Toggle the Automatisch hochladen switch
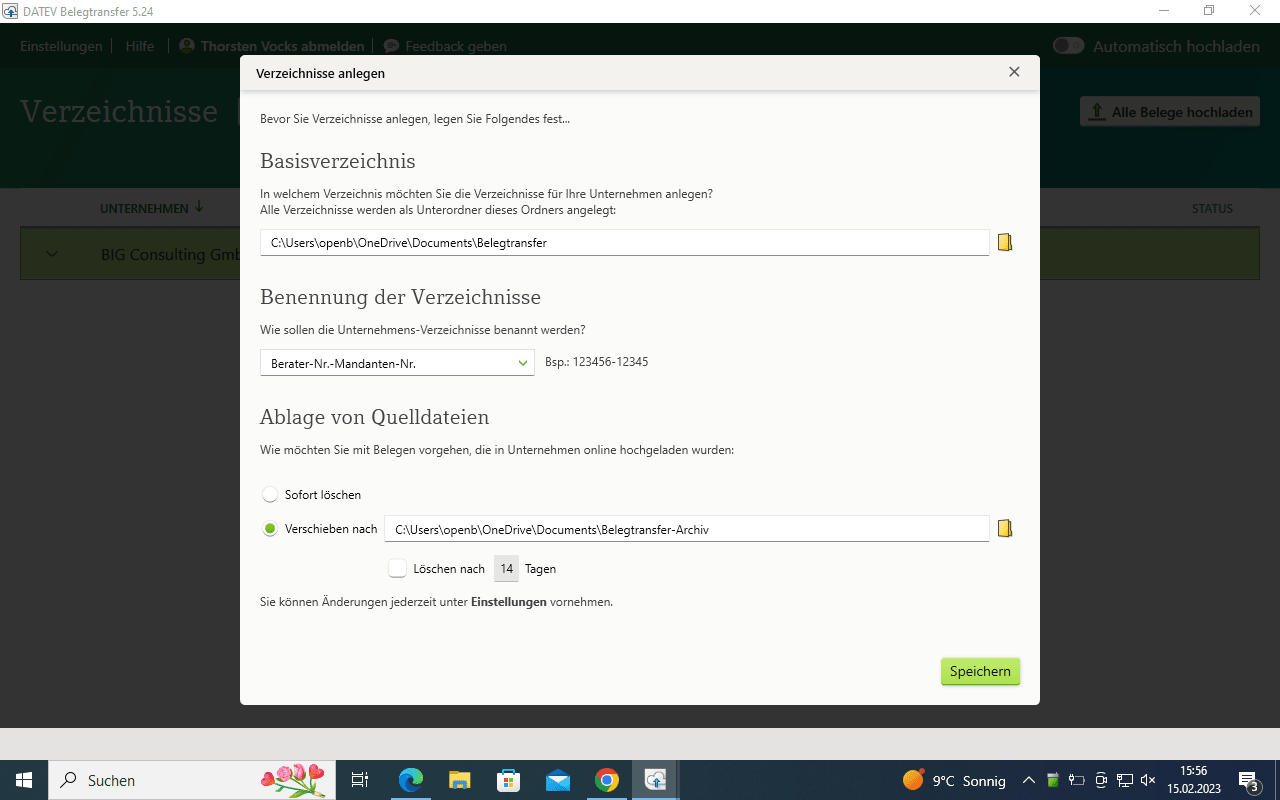The width and height of the screenshot is (1280, 800). 1068,46
